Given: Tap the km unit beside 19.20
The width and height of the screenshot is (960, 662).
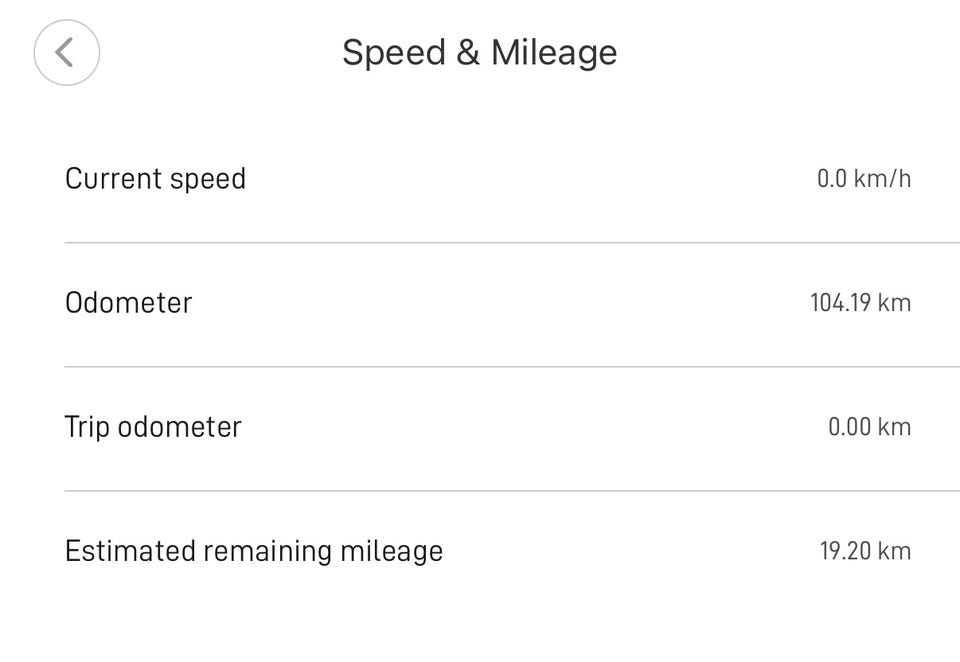Looking at the screenshot, I should 894,551.
